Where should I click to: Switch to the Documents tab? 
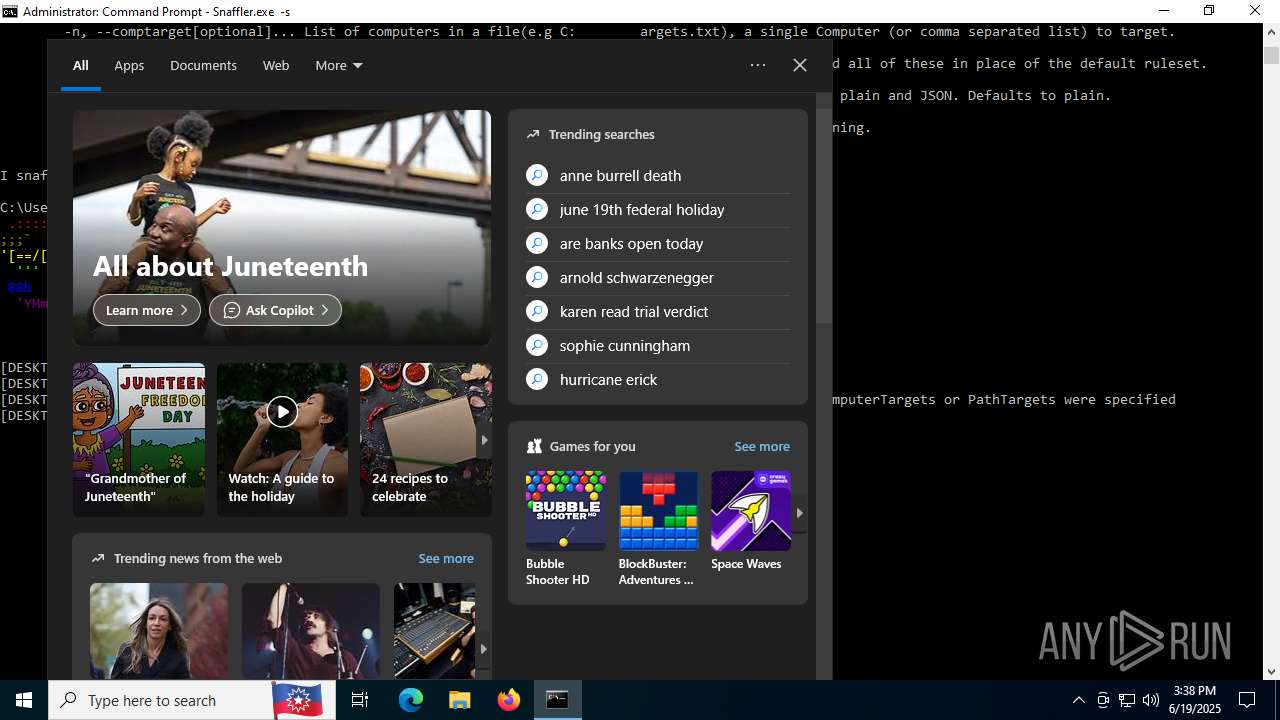click(x=203, y=65)
